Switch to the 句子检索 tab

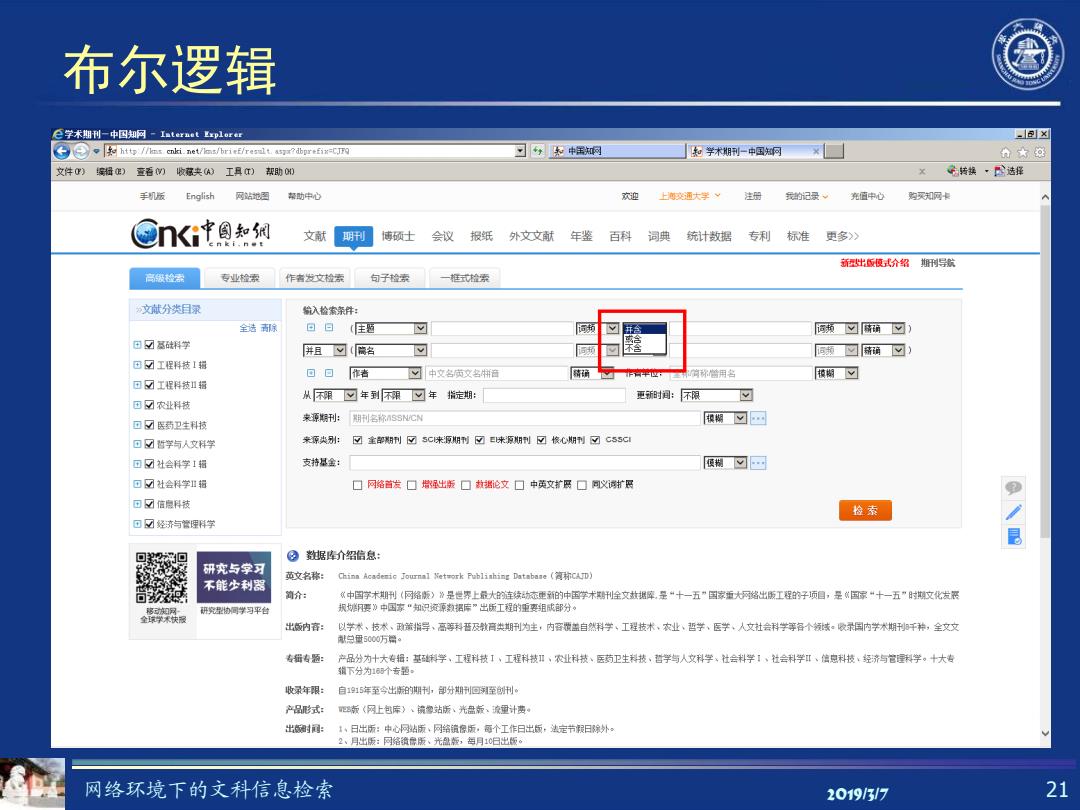click(390, 278)
